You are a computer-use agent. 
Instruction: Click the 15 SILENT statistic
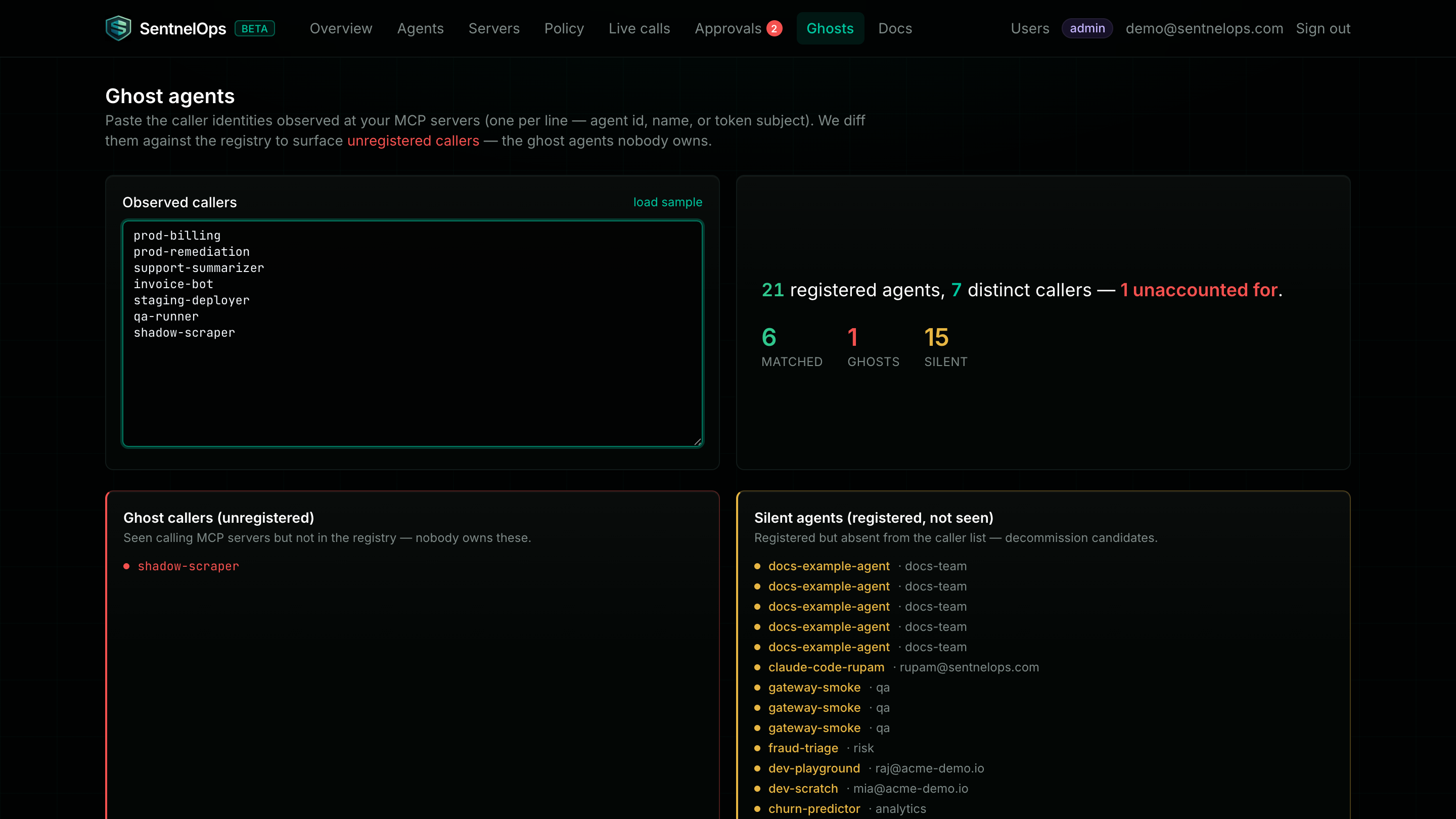(x=945, y=347)
